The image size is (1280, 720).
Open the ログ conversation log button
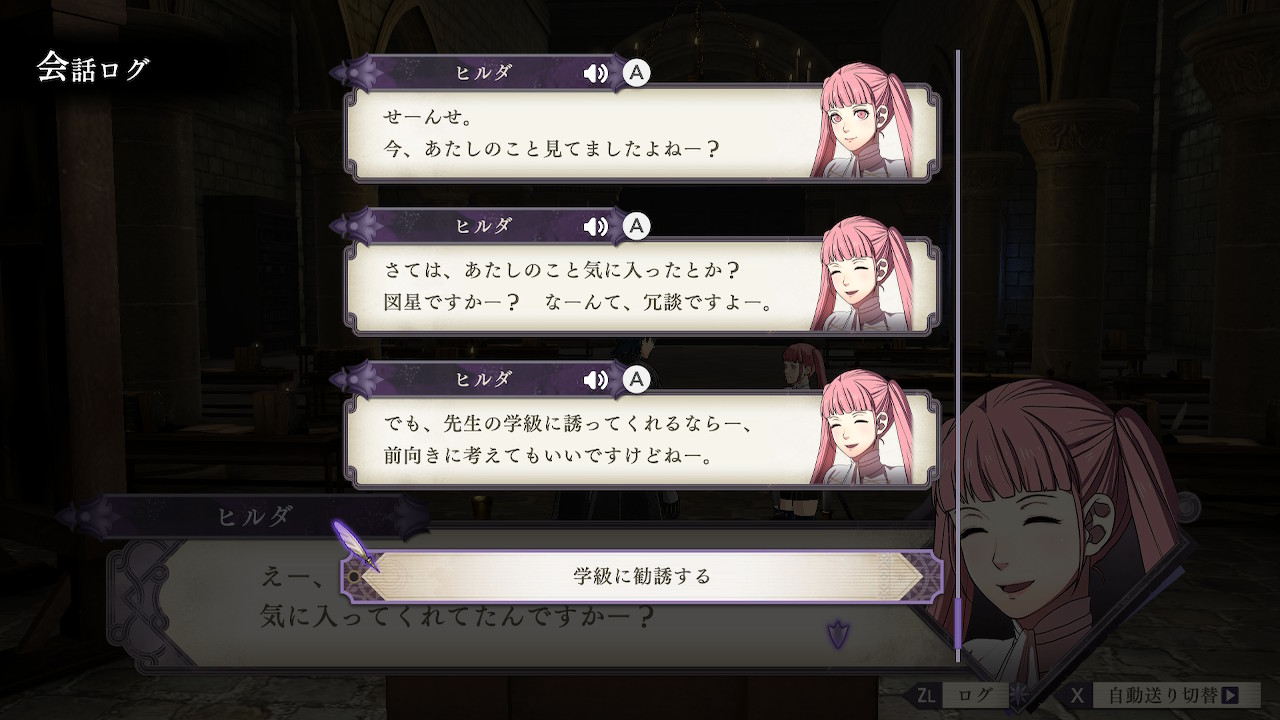tap(976, 695)
